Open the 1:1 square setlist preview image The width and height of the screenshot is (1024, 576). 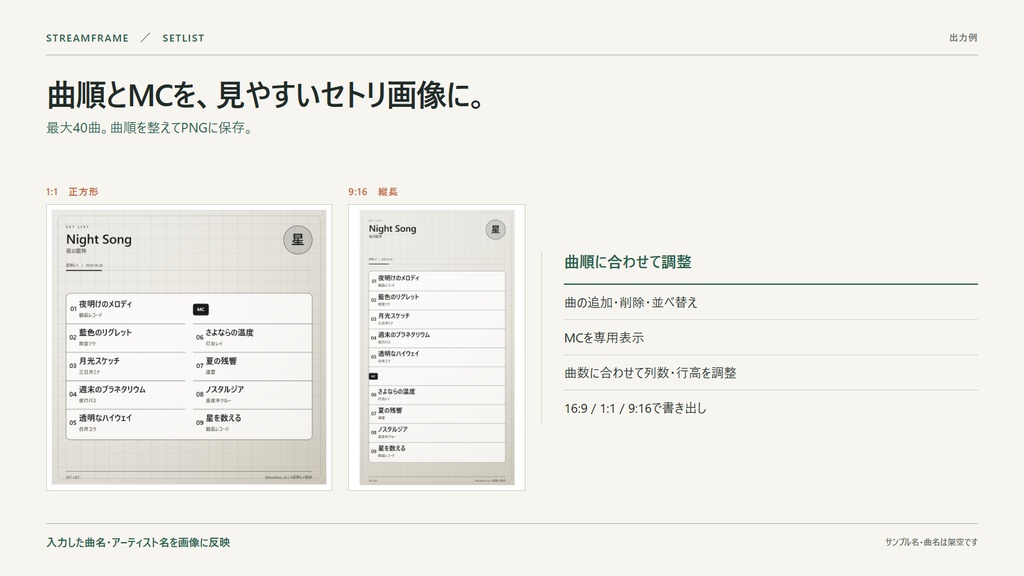189,347
